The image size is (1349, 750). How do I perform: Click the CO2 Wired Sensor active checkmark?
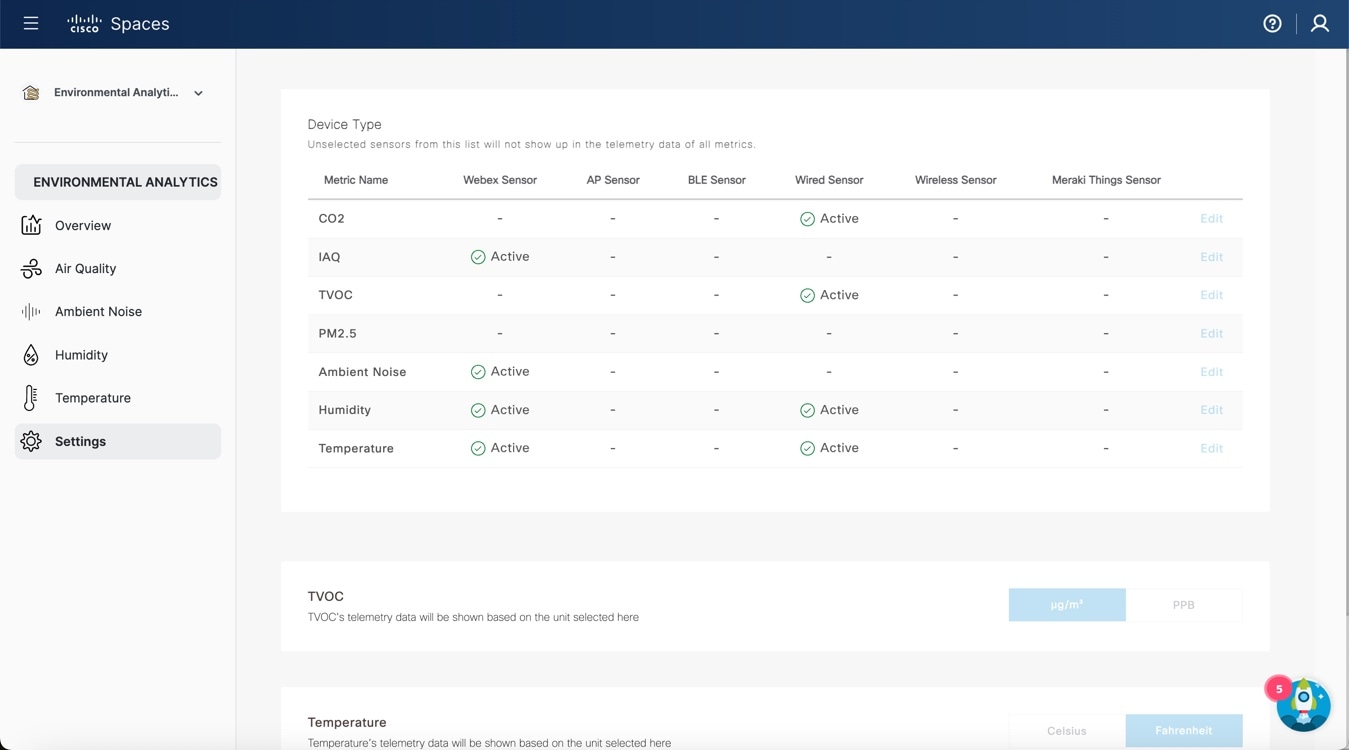pyautogui.click(x=807, y=219)
